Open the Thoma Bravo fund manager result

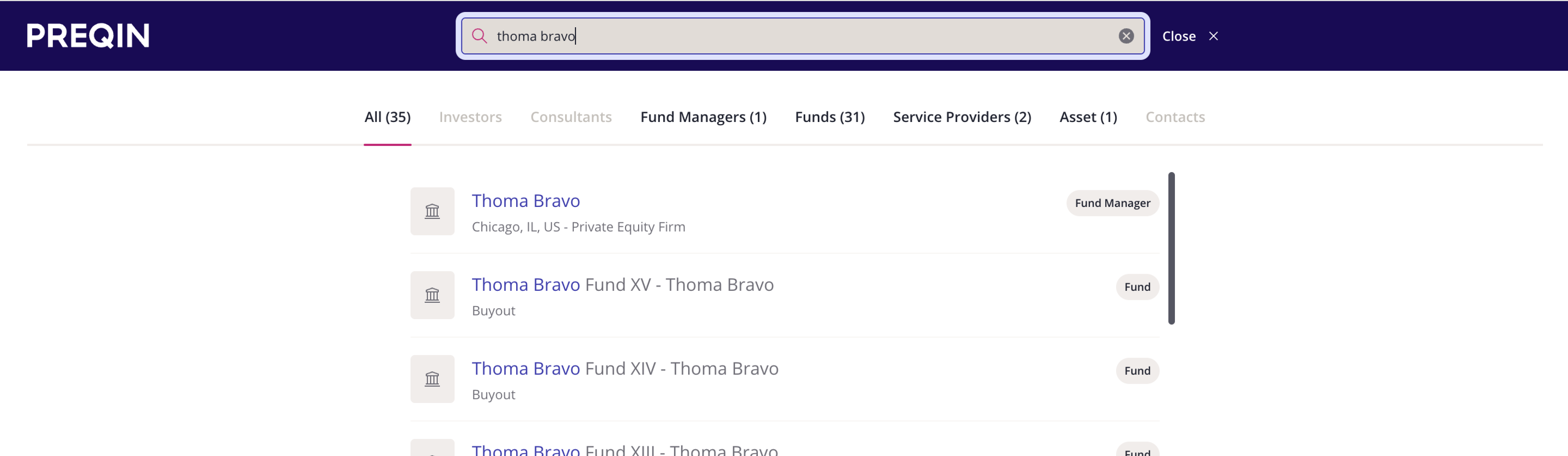(525, 201)
